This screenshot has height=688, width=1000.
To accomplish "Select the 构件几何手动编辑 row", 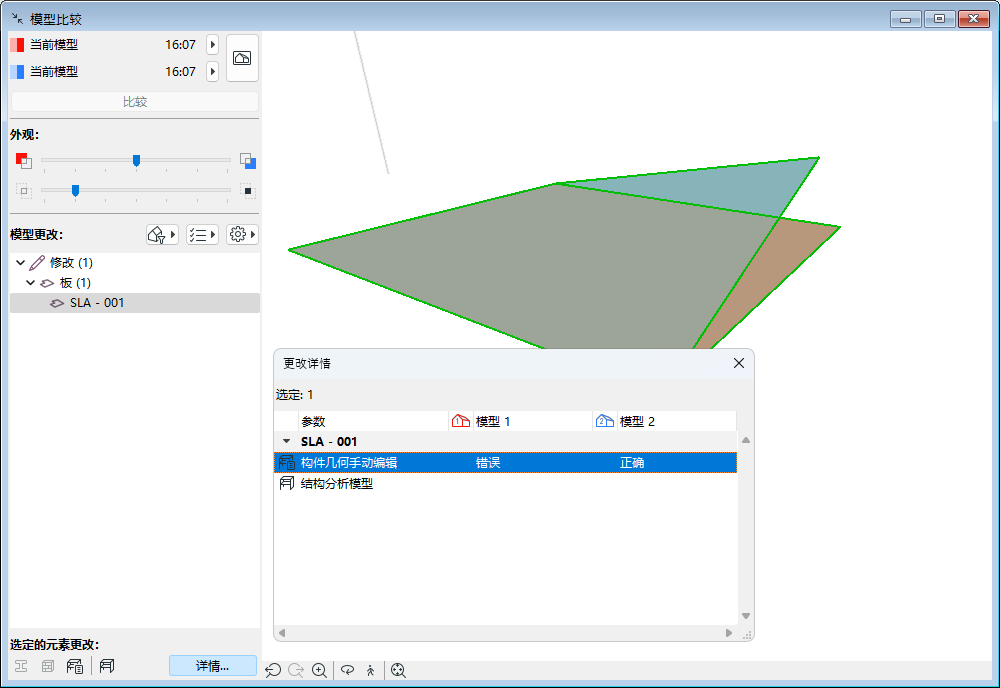I will [505, 462].
